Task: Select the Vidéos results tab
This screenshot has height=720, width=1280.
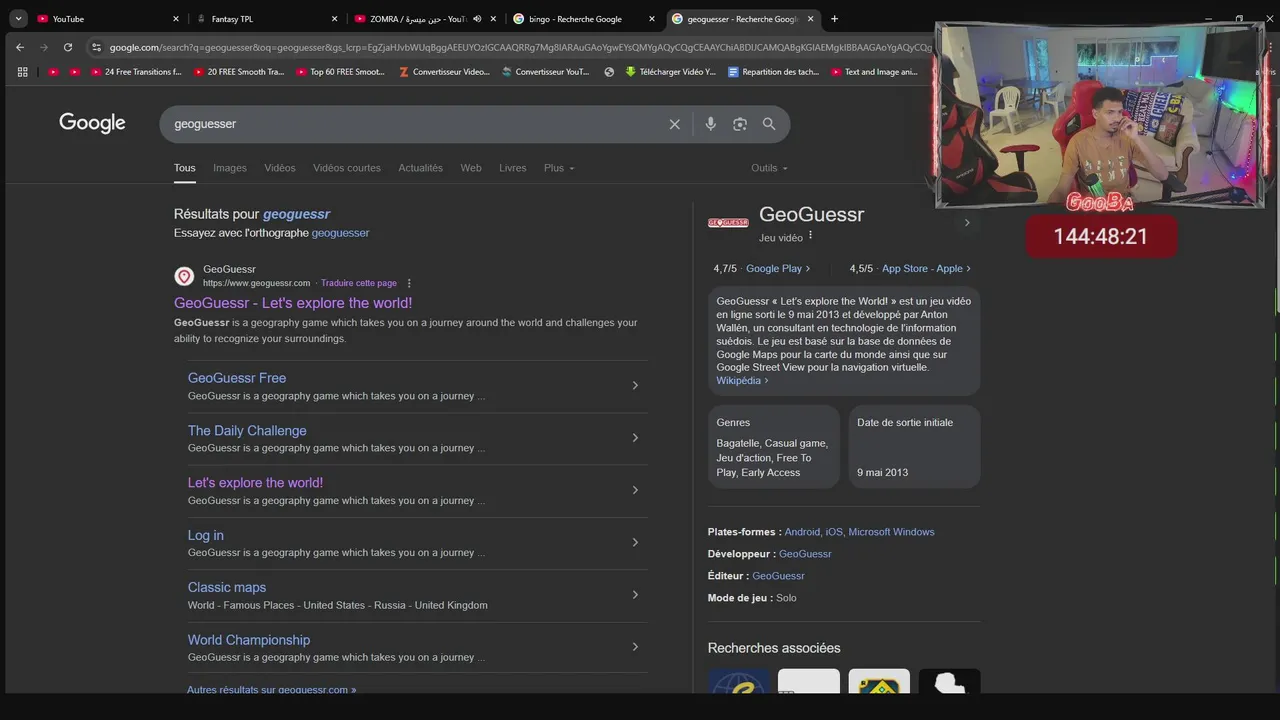Action: (x=280, y=168)
